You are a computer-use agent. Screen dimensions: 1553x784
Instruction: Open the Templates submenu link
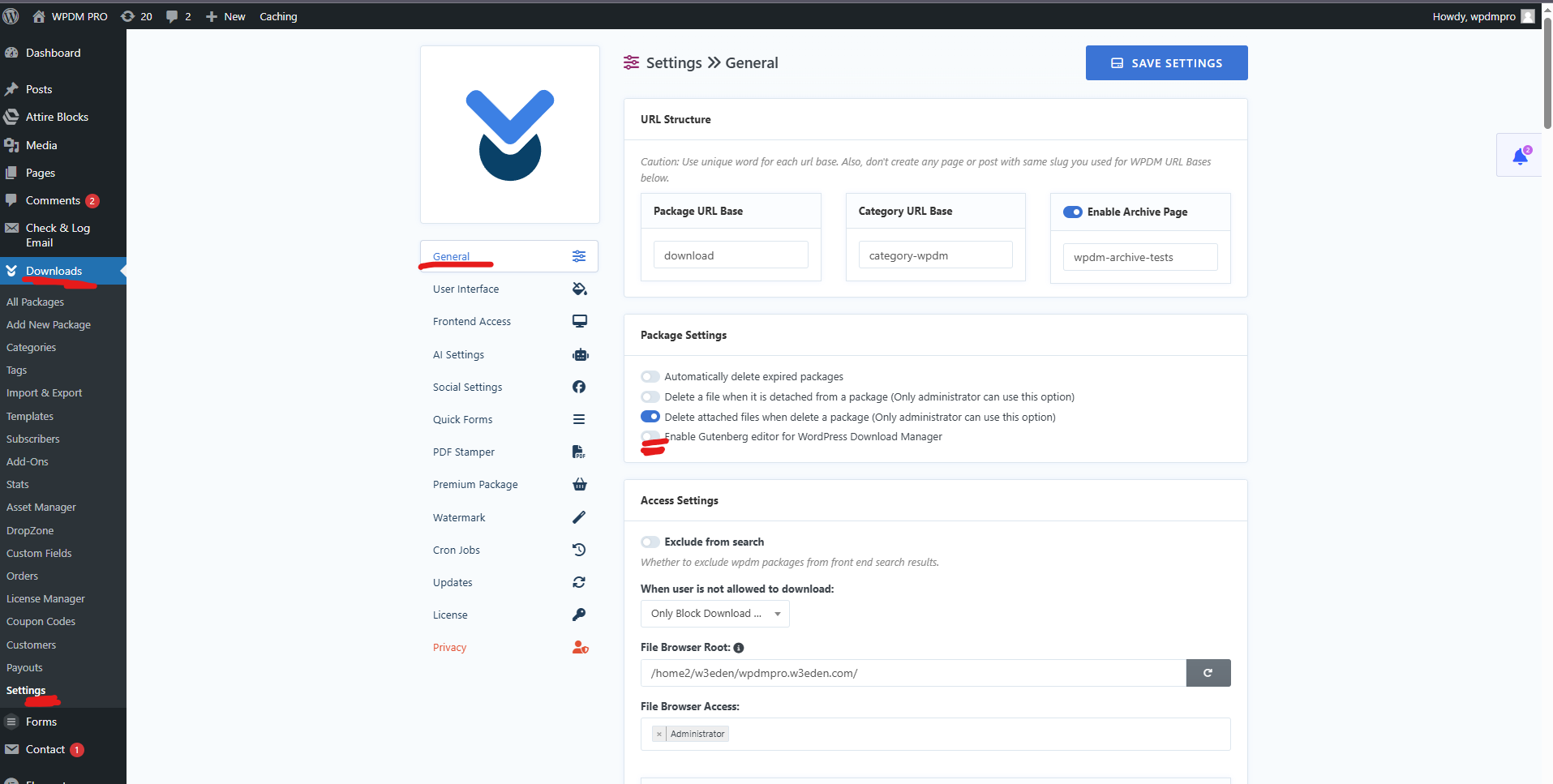pyautogui.click(x=30, y=416)
